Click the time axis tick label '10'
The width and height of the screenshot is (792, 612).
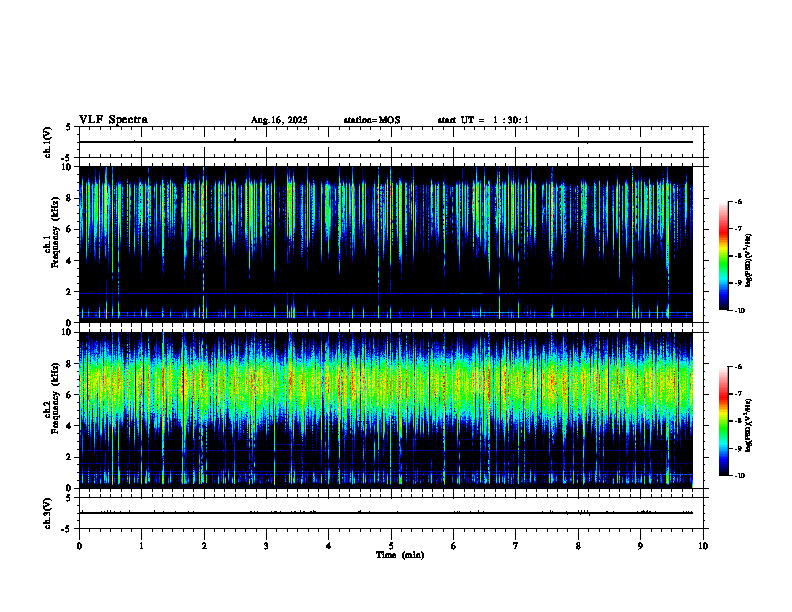(x=703, y=546)
